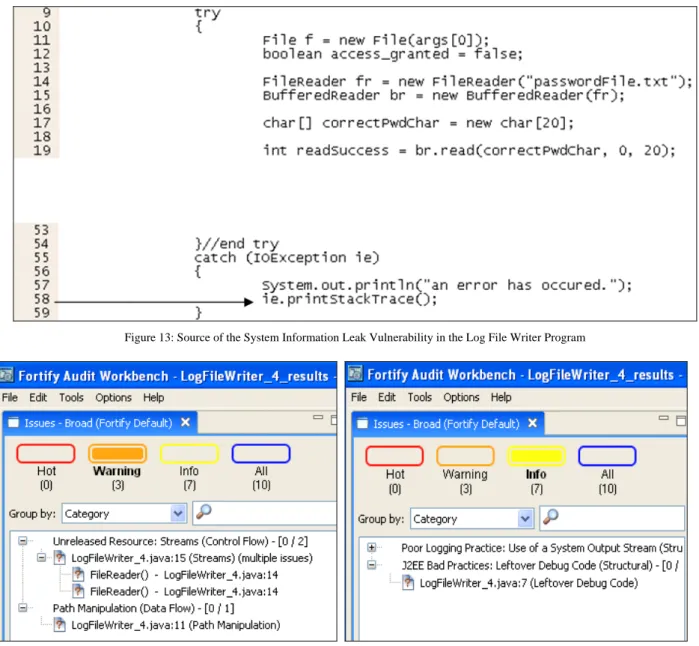Click code line boolean access_granted = false;
Image resolution: width=699 pixels, height=646 pixels.
tap(392, 54)
